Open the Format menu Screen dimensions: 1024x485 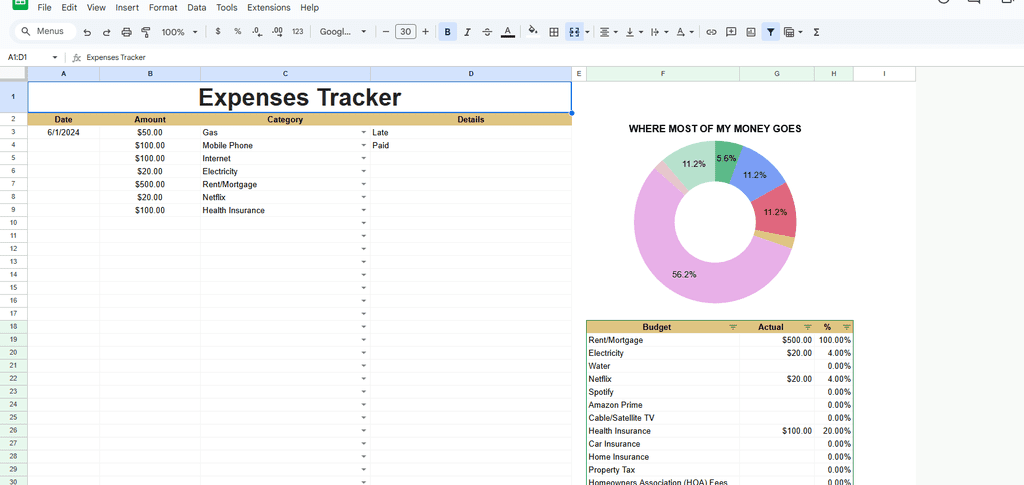tap(163, 8)
